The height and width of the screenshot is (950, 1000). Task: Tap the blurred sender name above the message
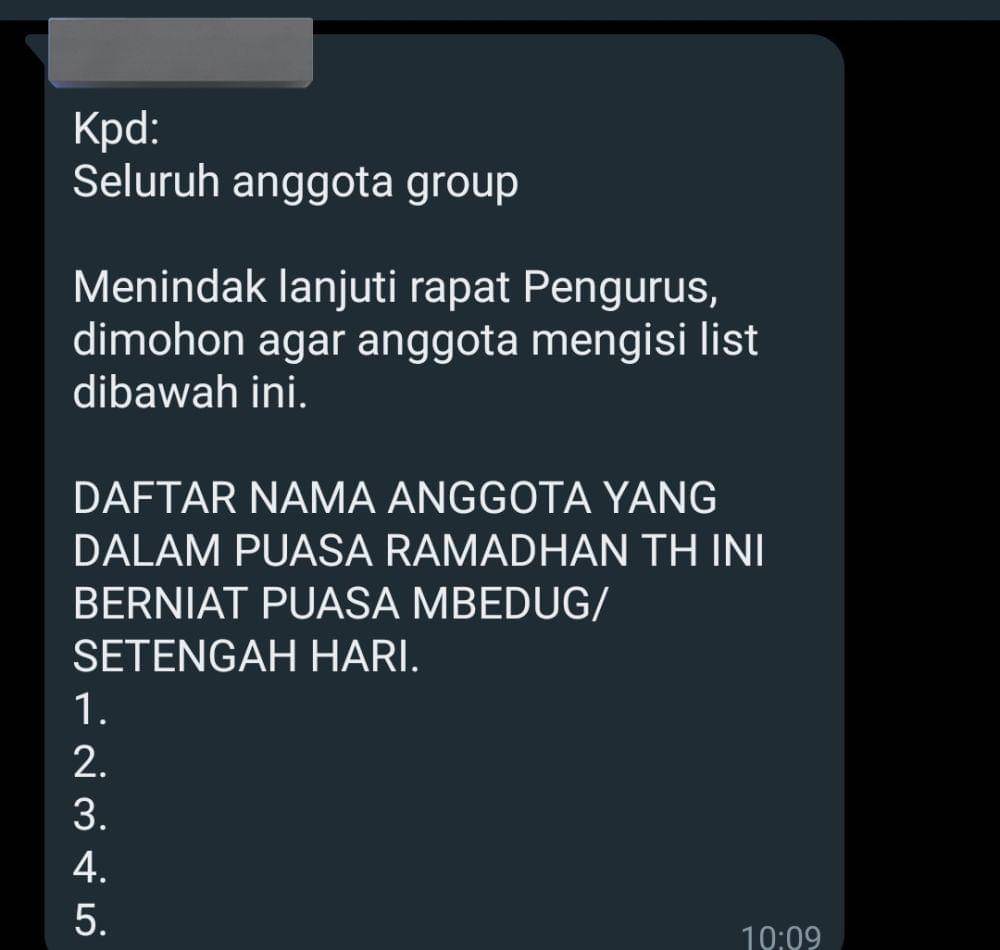coord(180,53)
